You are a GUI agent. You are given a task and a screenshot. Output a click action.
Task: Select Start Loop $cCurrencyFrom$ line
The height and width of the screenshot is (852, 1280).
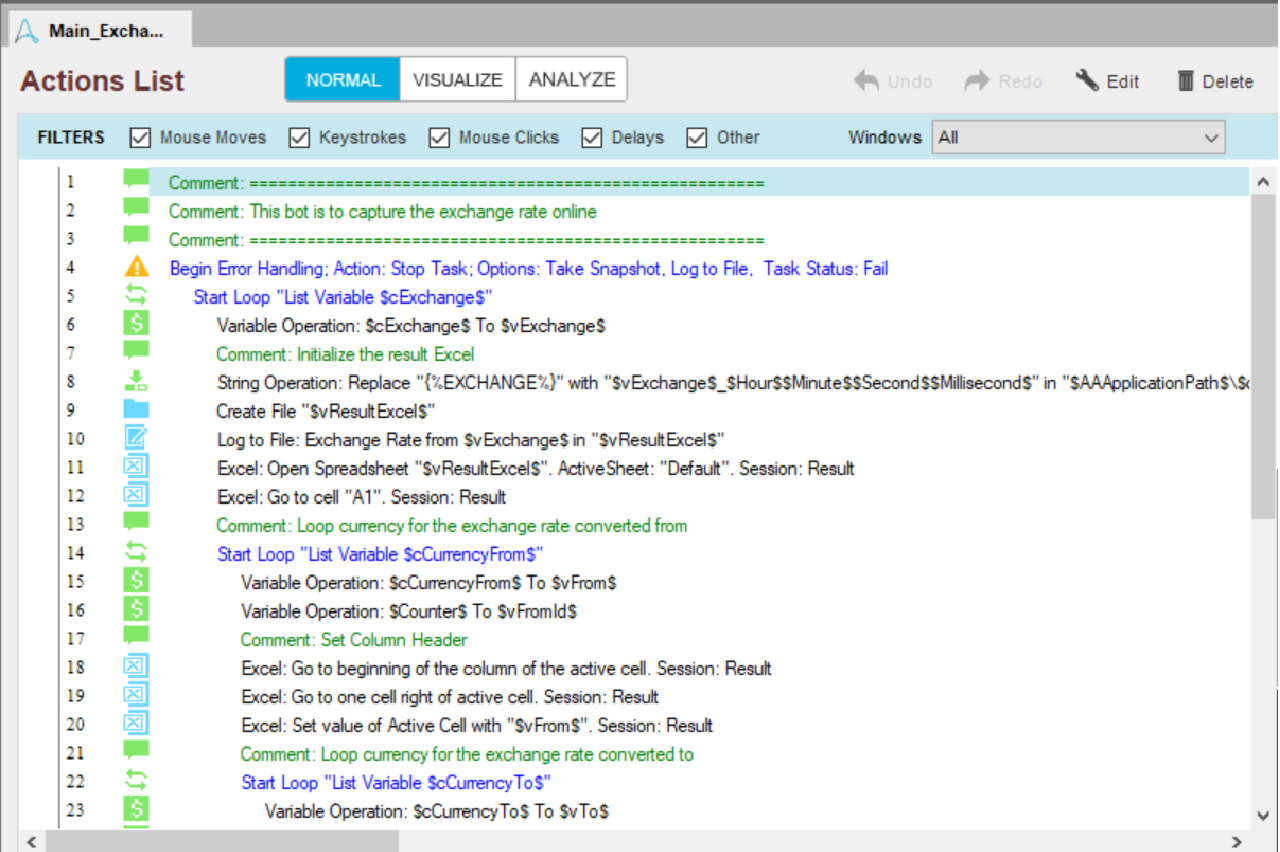[380, 554]
